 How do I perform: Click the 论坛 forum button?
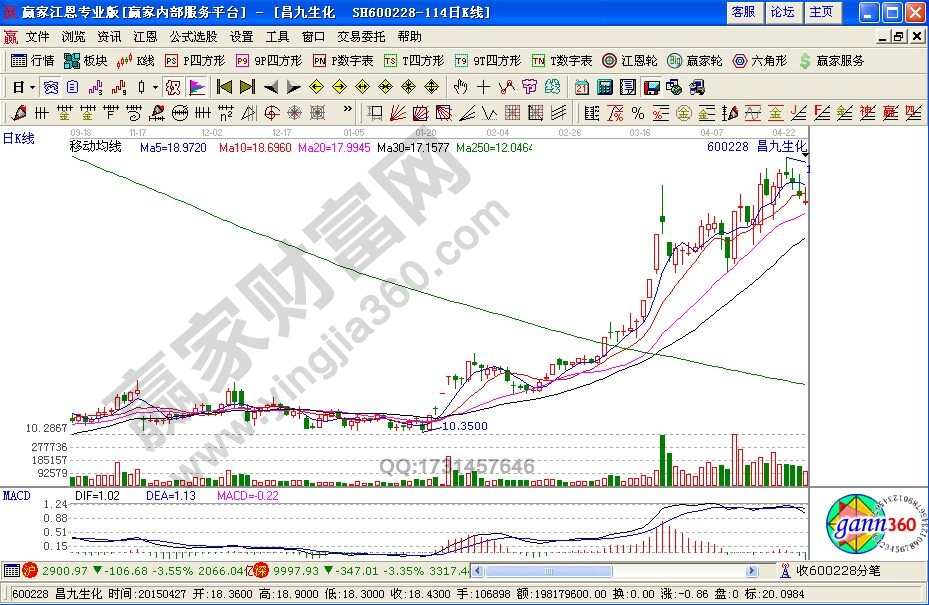pos(782,12)
